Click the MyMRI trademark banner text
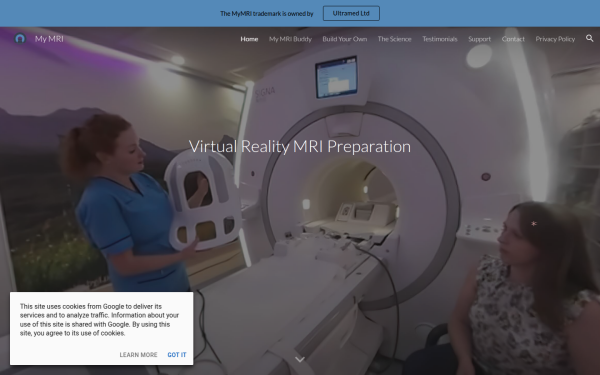600x375 pixels. point(267,14)
